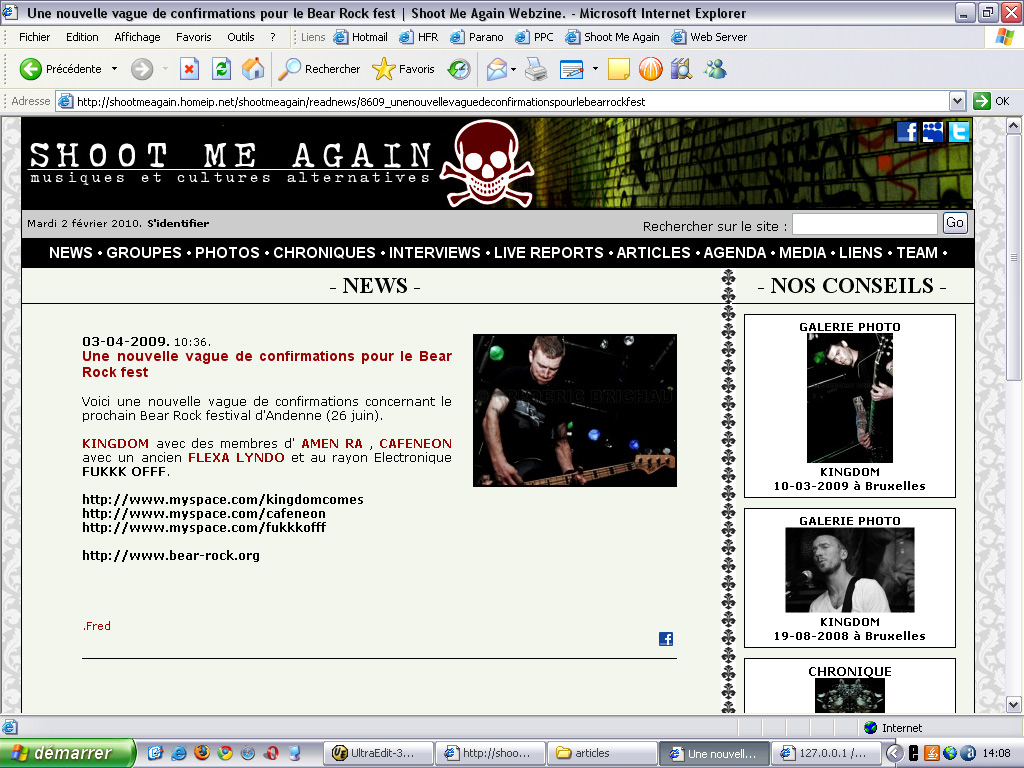Open KINGDOM 10-03-2009 gallery thumbnail
Screen dimensions: 1024x768
point(850,397)
